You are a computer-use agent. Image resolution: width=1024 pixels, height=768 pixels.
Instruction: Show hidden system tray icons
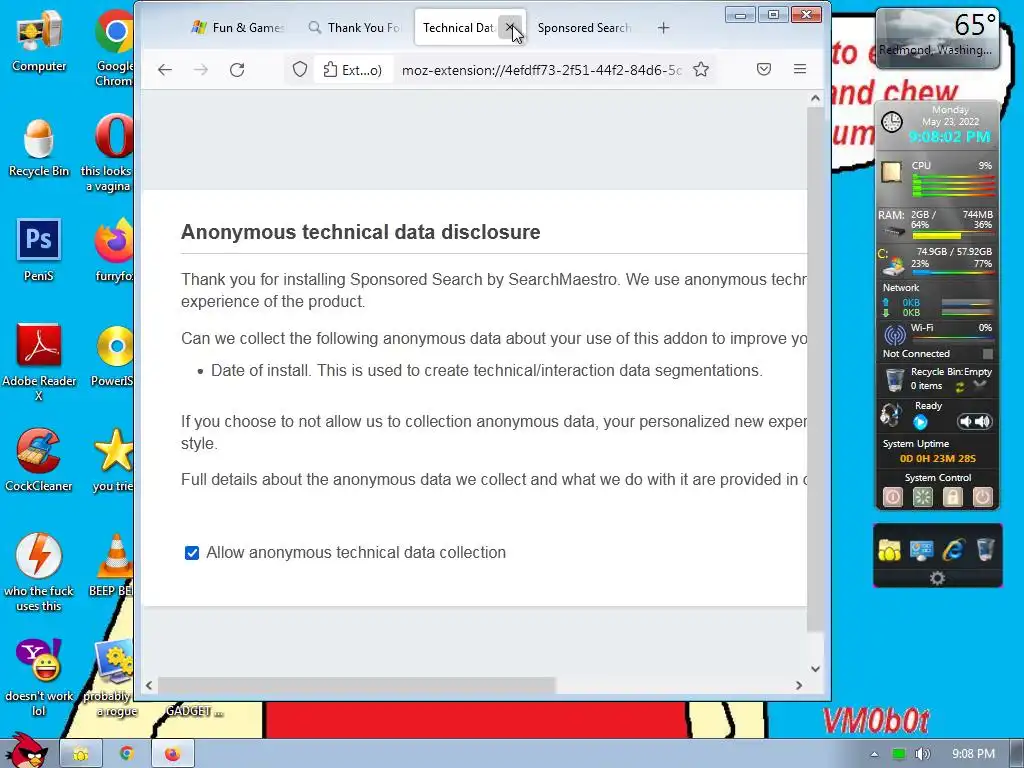874,754
